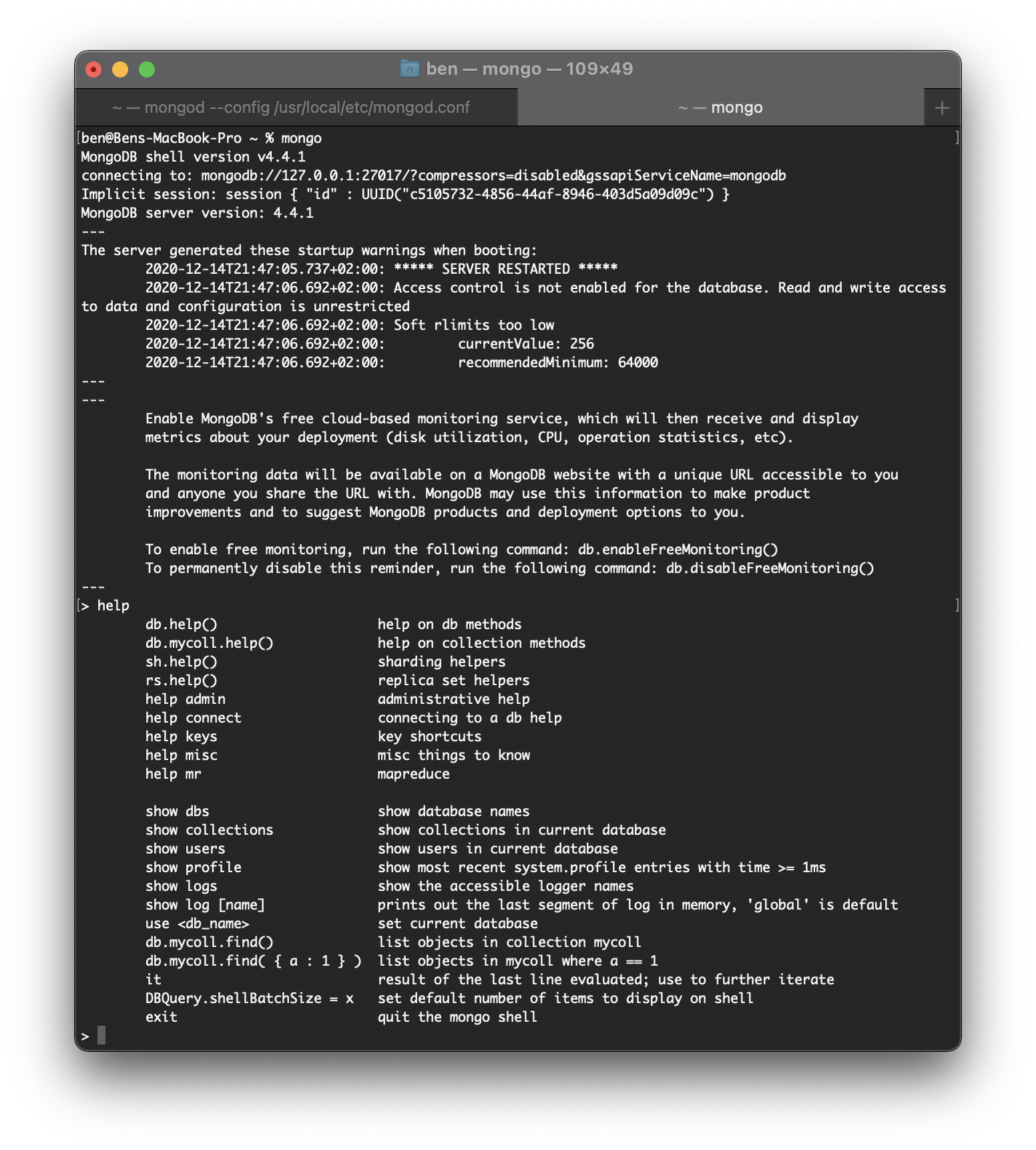Click the blinking cursor at the bottom prompt

[x=101, y=1035]
